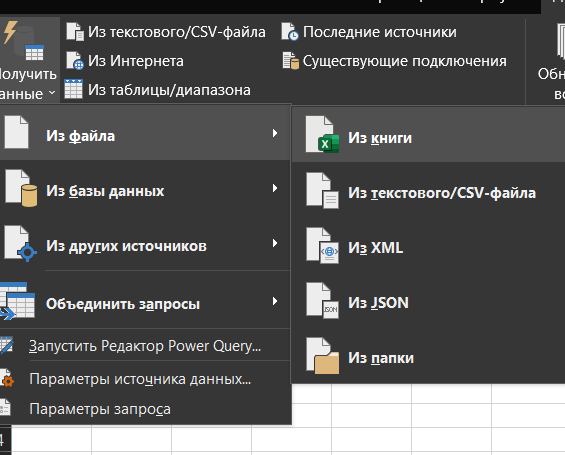Screen dimensions: 565x455
Task: Click the Из Интернета globe icon
Action: coord(75,61)
